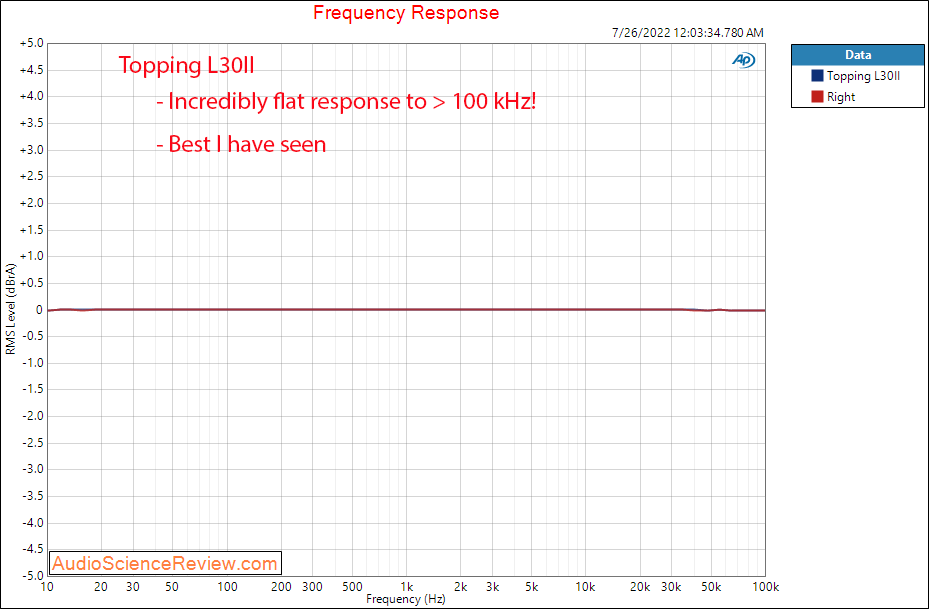Screen dimensions: 929x609
Task: Click the '-2.0' vertical axis tick label
Action: [x=33, y=416]
